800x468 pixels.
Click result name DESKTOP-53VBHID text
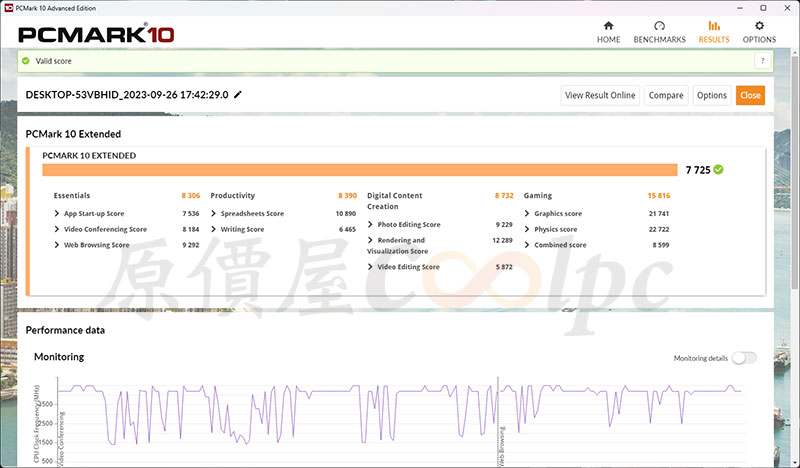(x=127, y=95)
